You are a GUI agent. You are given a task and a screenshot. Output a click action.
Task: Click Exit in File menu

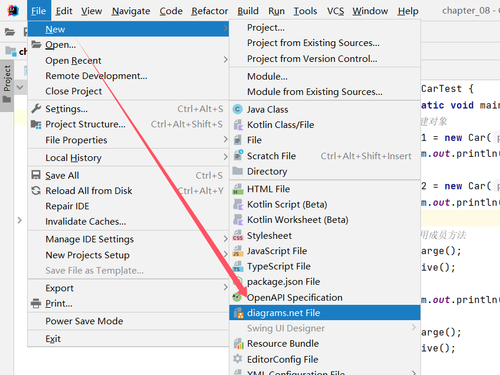tap(128, 339)
